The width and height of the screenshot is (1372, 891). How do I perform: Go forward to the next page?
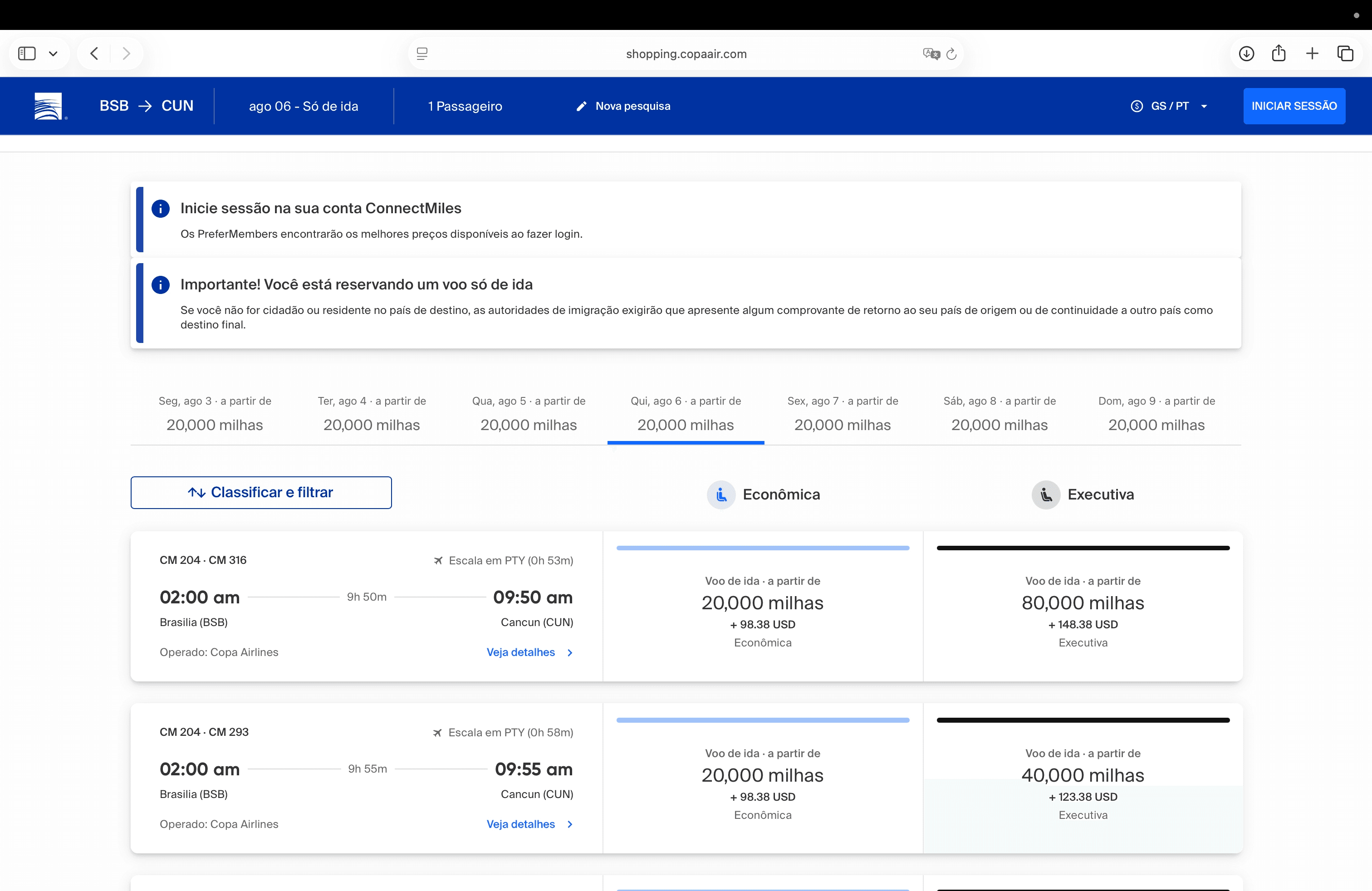126,54
